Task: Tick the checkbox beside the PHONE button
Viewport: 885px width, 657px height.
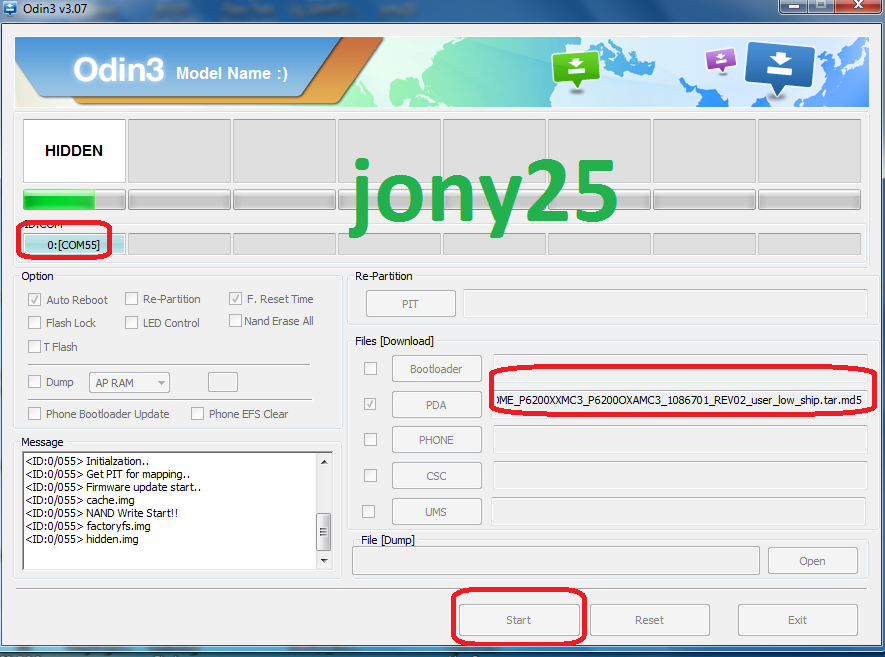Action: pos(370,440)
